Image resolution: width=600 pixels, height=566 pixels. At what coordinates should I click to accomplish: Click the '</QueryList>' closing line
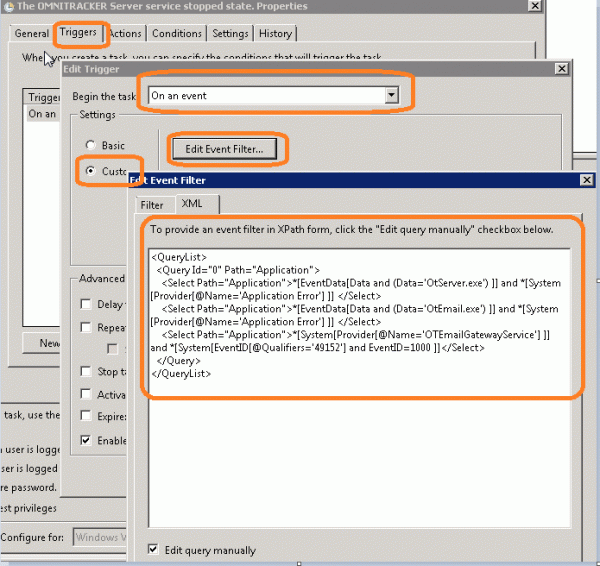(x=181, y=374)
